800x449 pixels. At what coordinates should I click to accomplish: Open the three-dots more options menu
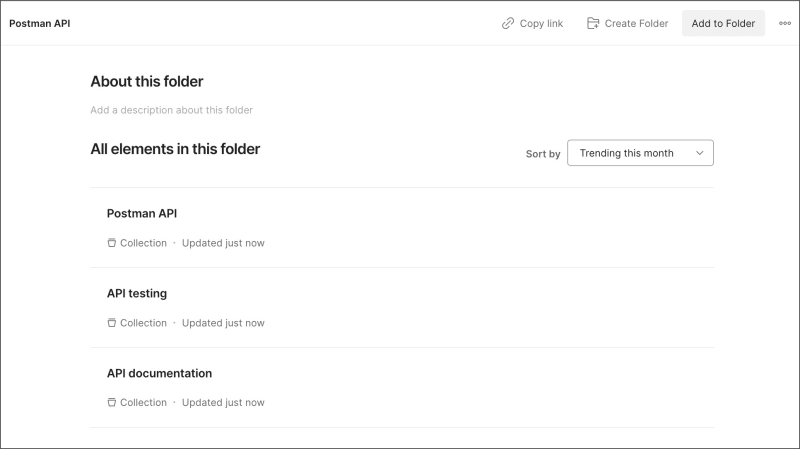(x=785, y=23)
